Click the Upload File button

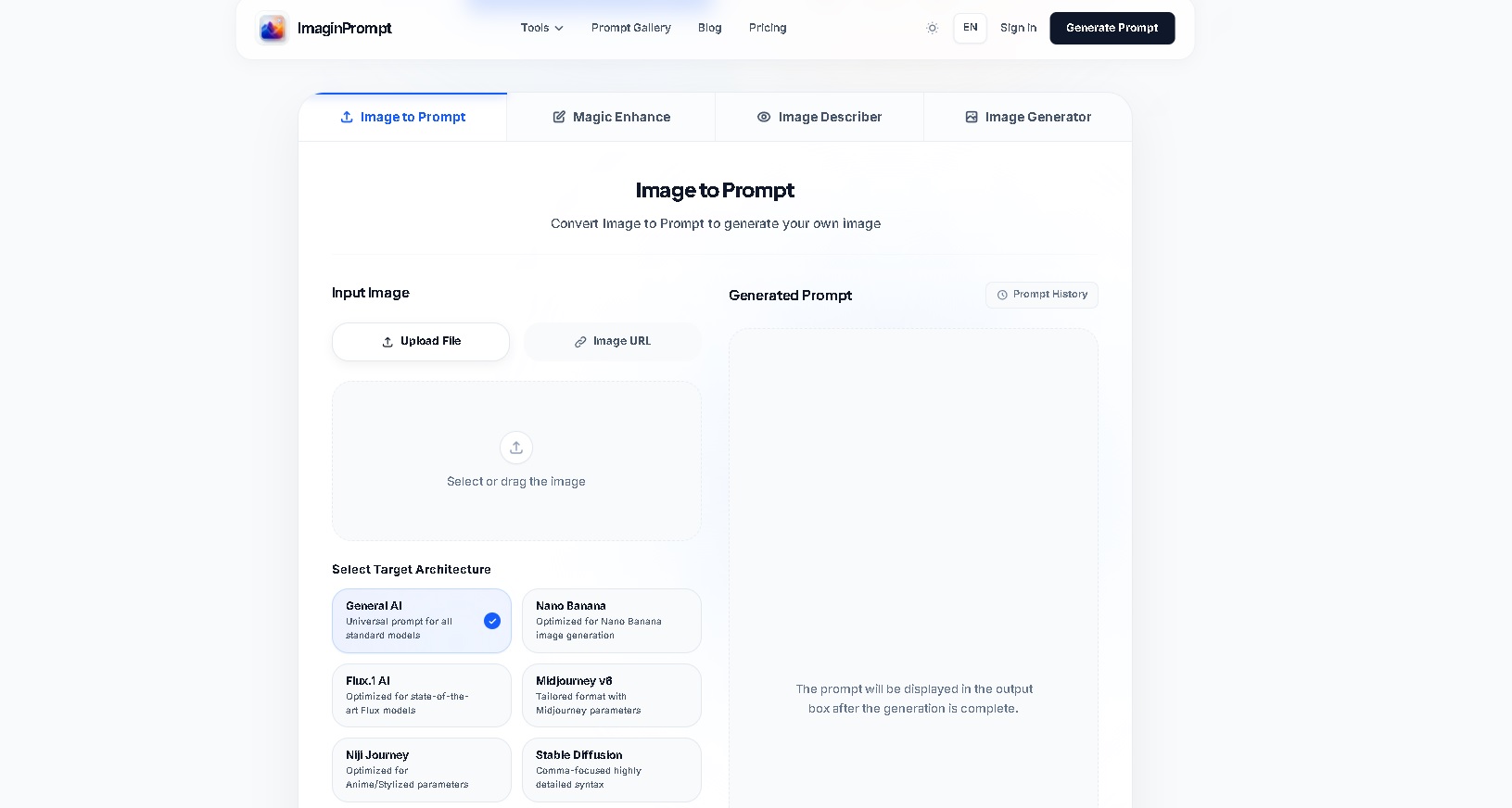click(x=421, y=342)
